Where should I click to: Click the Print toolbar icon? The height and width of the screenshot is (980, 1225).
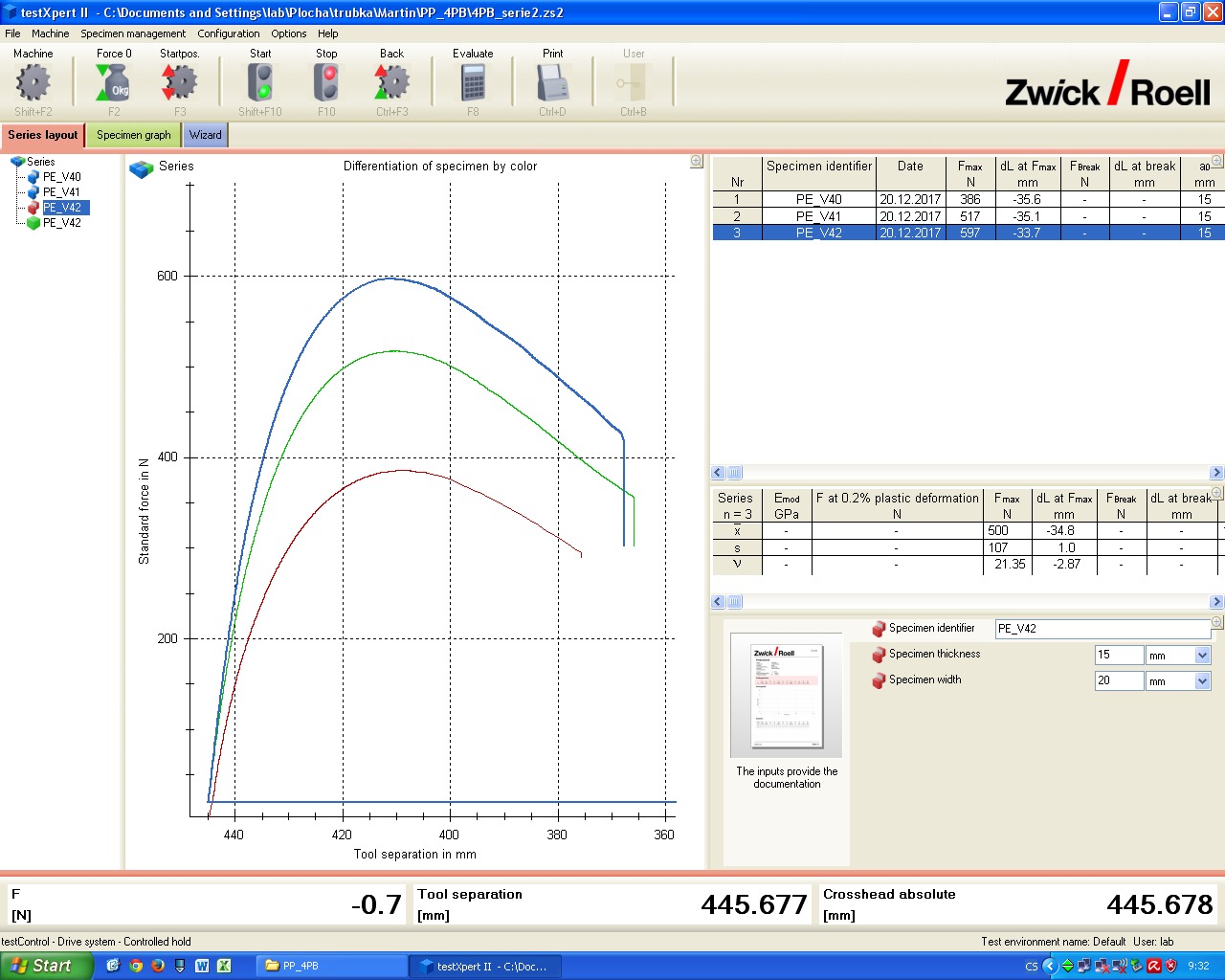coord(552,83)
